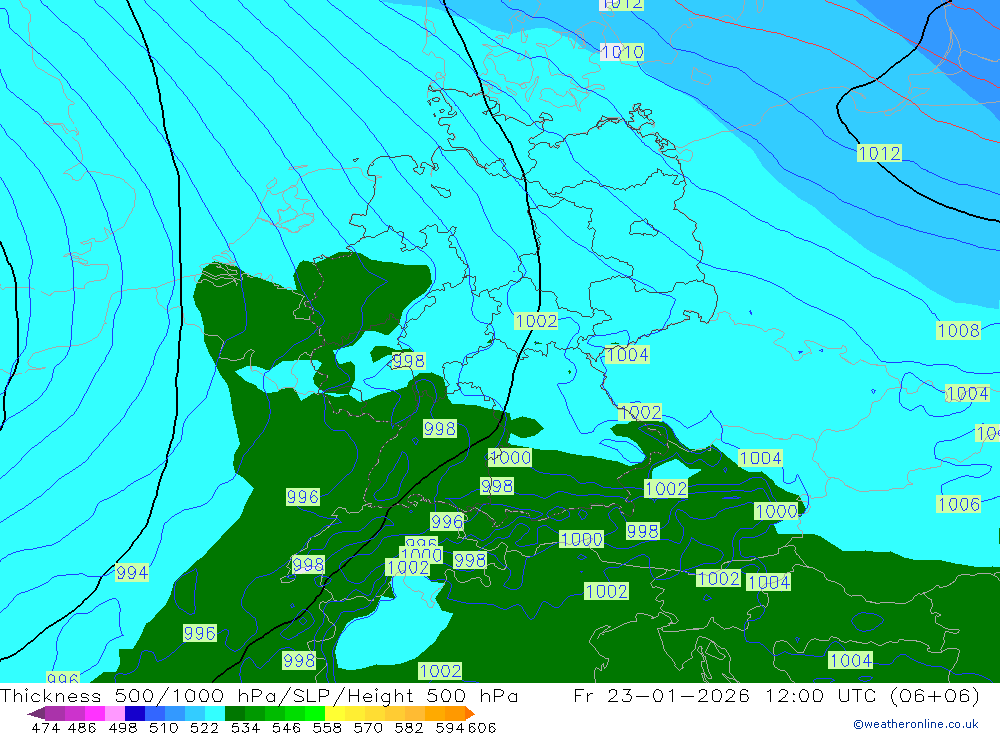The height and width of the screenshot is (733, 1000).
Task: Open the weatheronline.co.uk copyright link
Action: click(916, 724)
